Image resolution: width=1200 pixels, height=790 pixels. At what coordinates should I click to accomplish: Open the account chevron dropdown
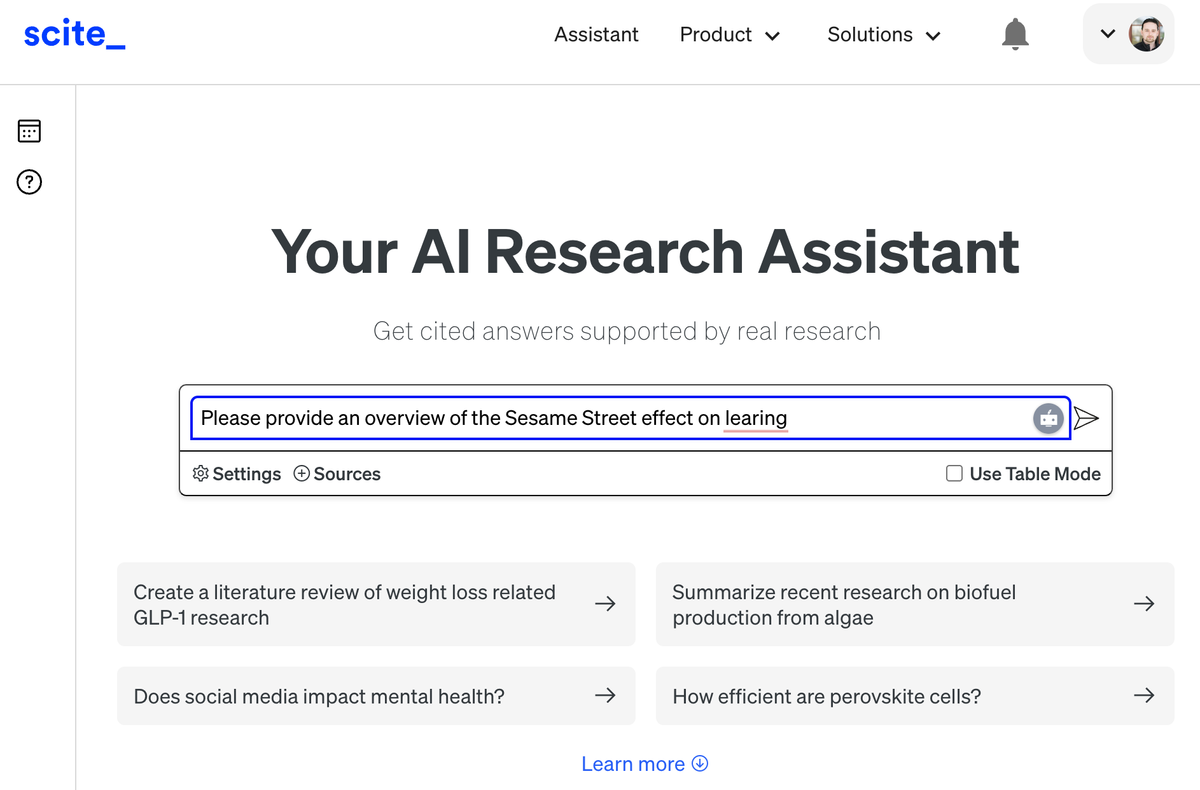coord(1107,33)
